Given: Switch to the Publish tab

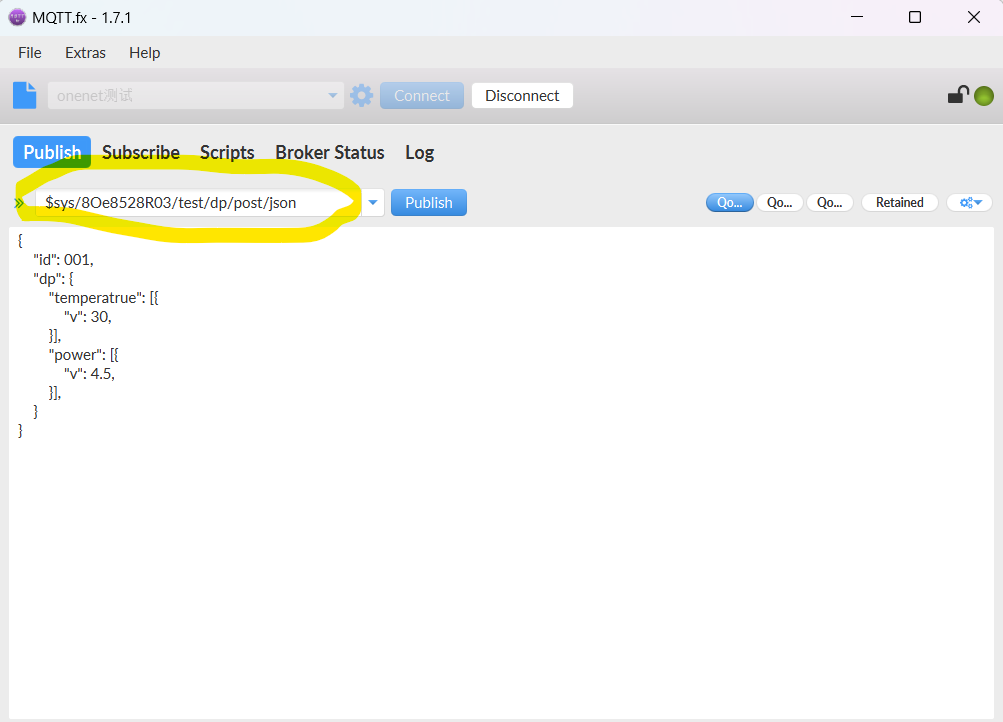Looking at the screenshot, I should [x=52, y=152].
